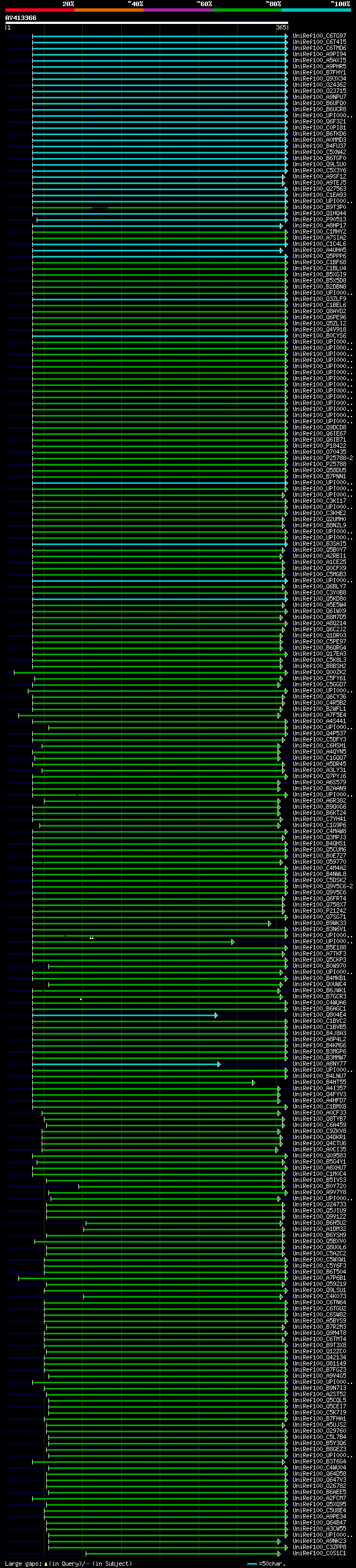The height and width of the screenshot is (1568, 356).
Task: Click hit UniRef100_Q00ZK2
Action: coord(319,672)
